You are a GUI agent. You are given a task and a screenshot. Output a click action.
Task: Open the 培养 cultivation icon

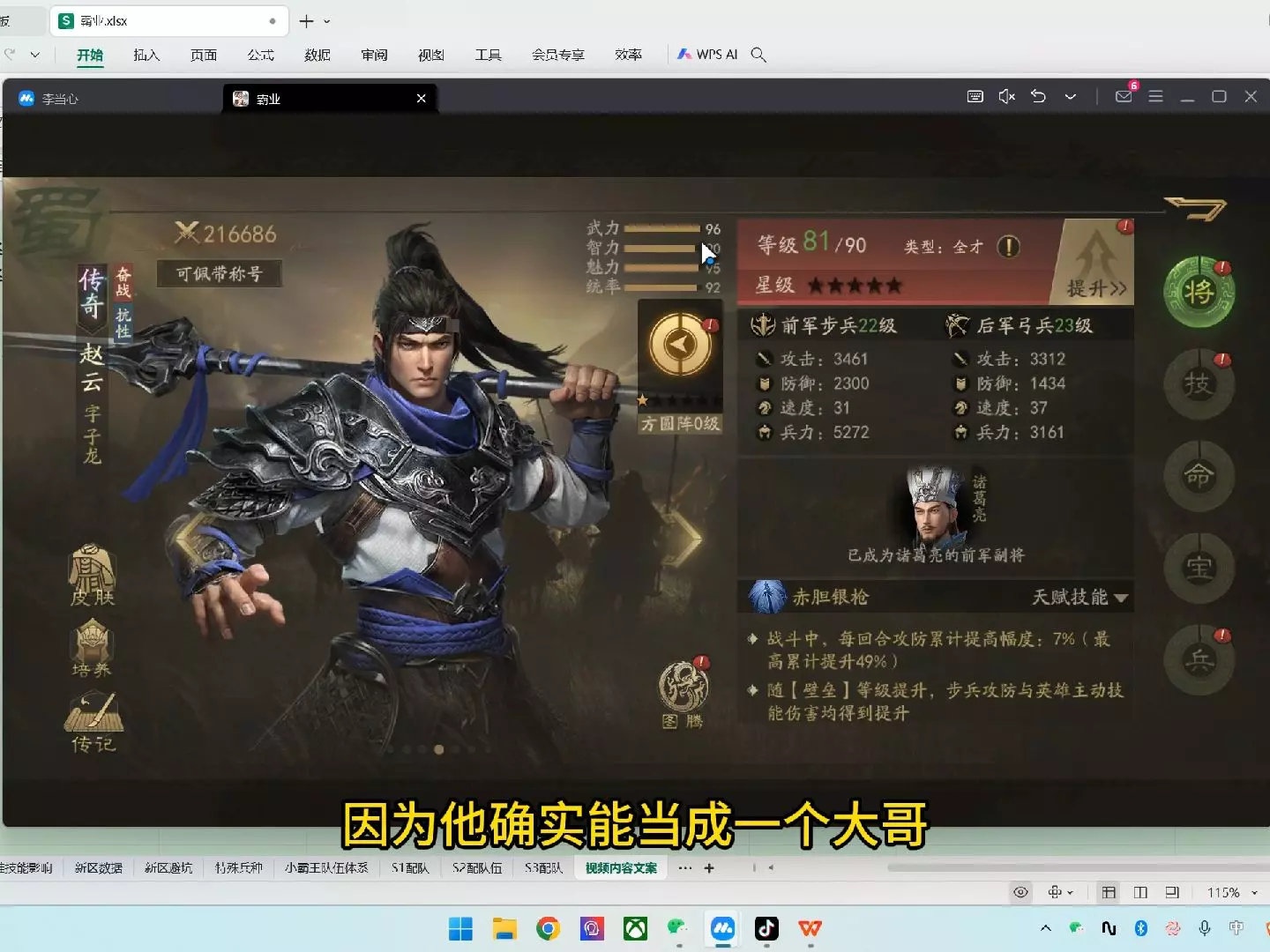click(93, 648)
